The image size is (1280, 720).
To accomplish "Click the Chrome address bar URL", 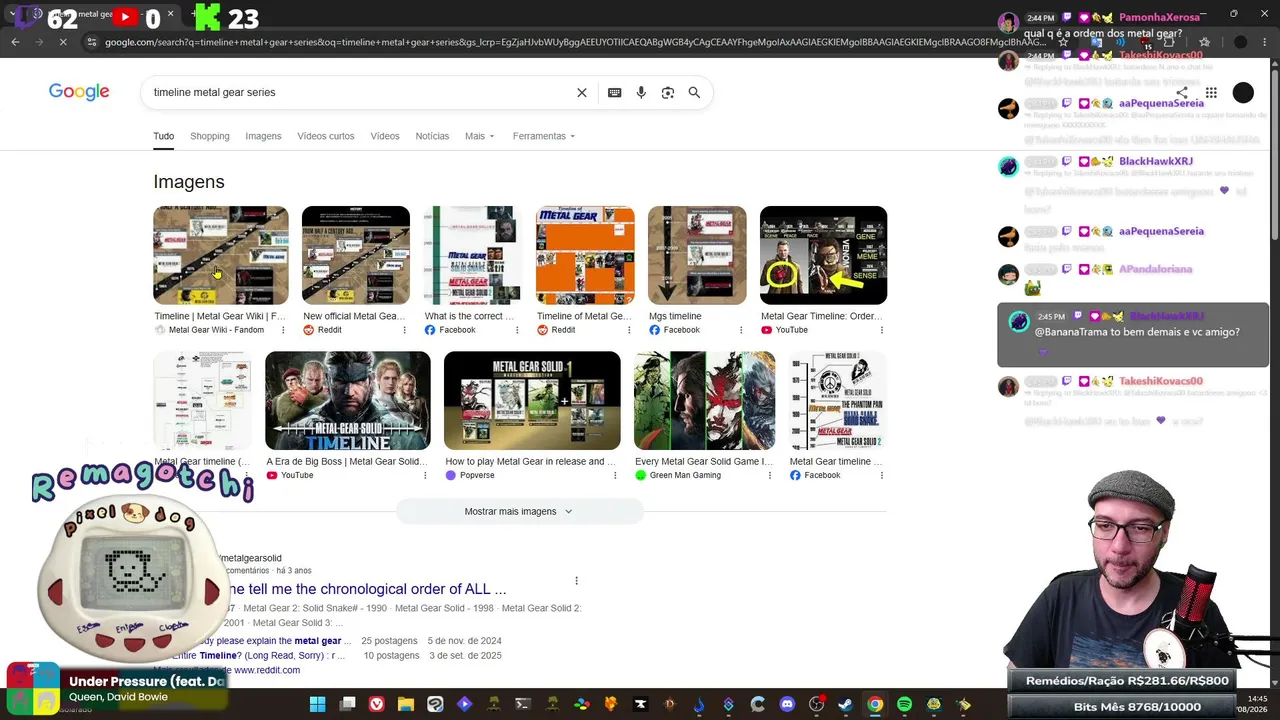I will click(575, 42).
